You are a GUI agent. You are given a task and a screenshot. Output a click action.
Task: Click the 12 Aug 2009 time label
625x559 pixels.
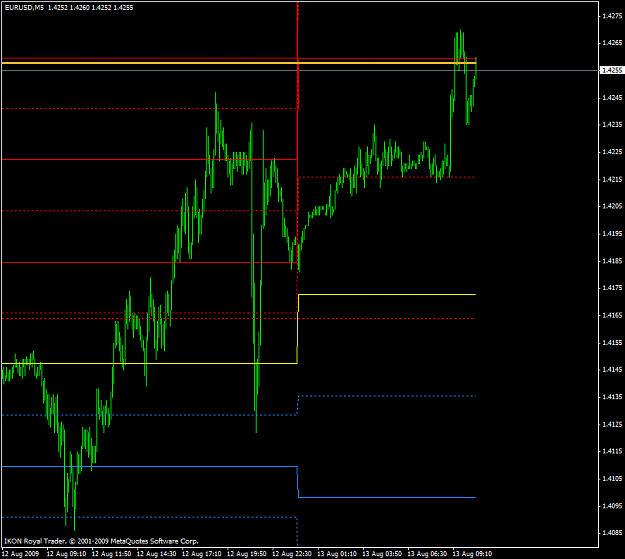point(20,554)
